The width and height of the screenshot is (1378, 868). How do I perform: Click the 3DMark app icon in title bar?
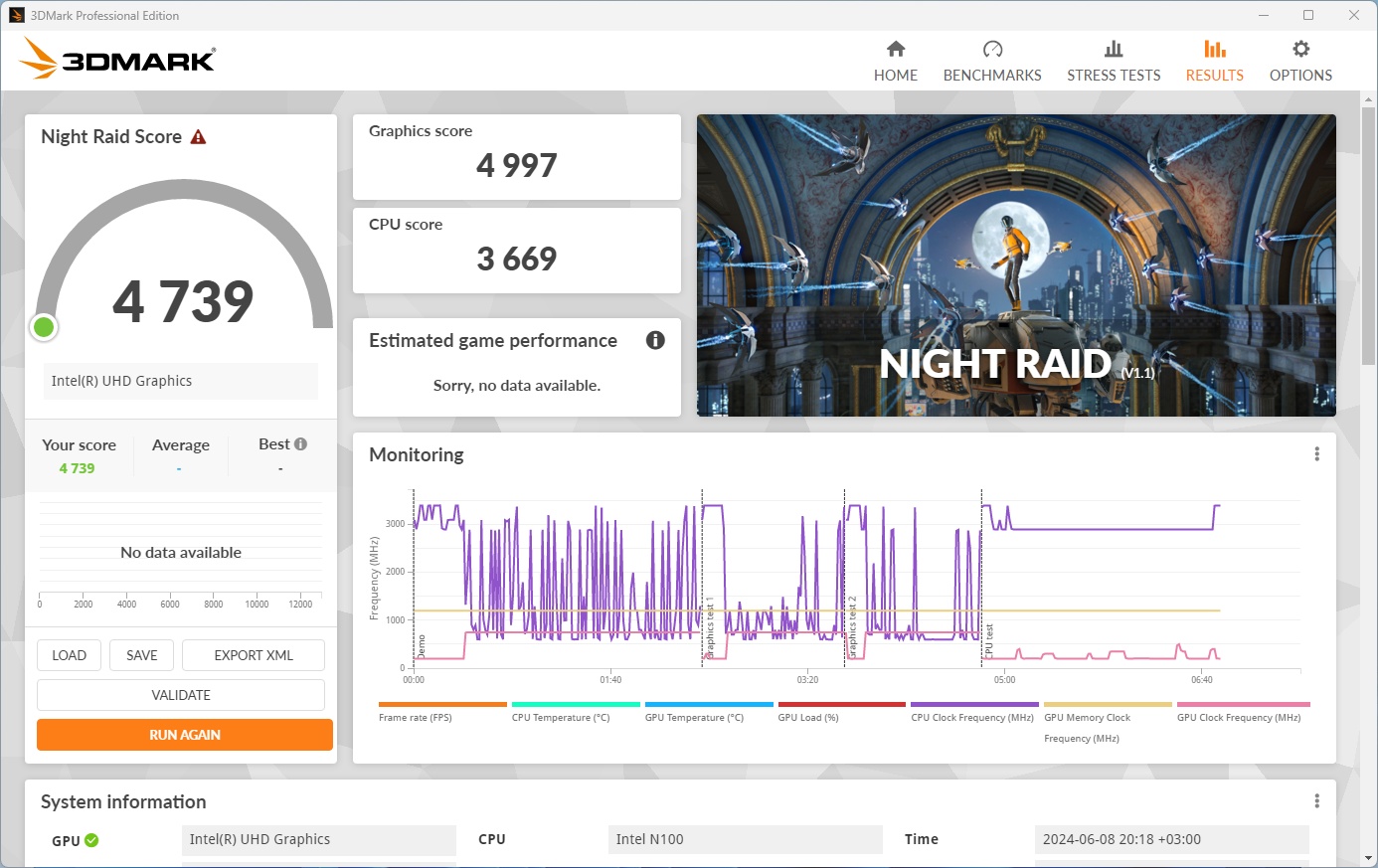[x=16, y=15]
